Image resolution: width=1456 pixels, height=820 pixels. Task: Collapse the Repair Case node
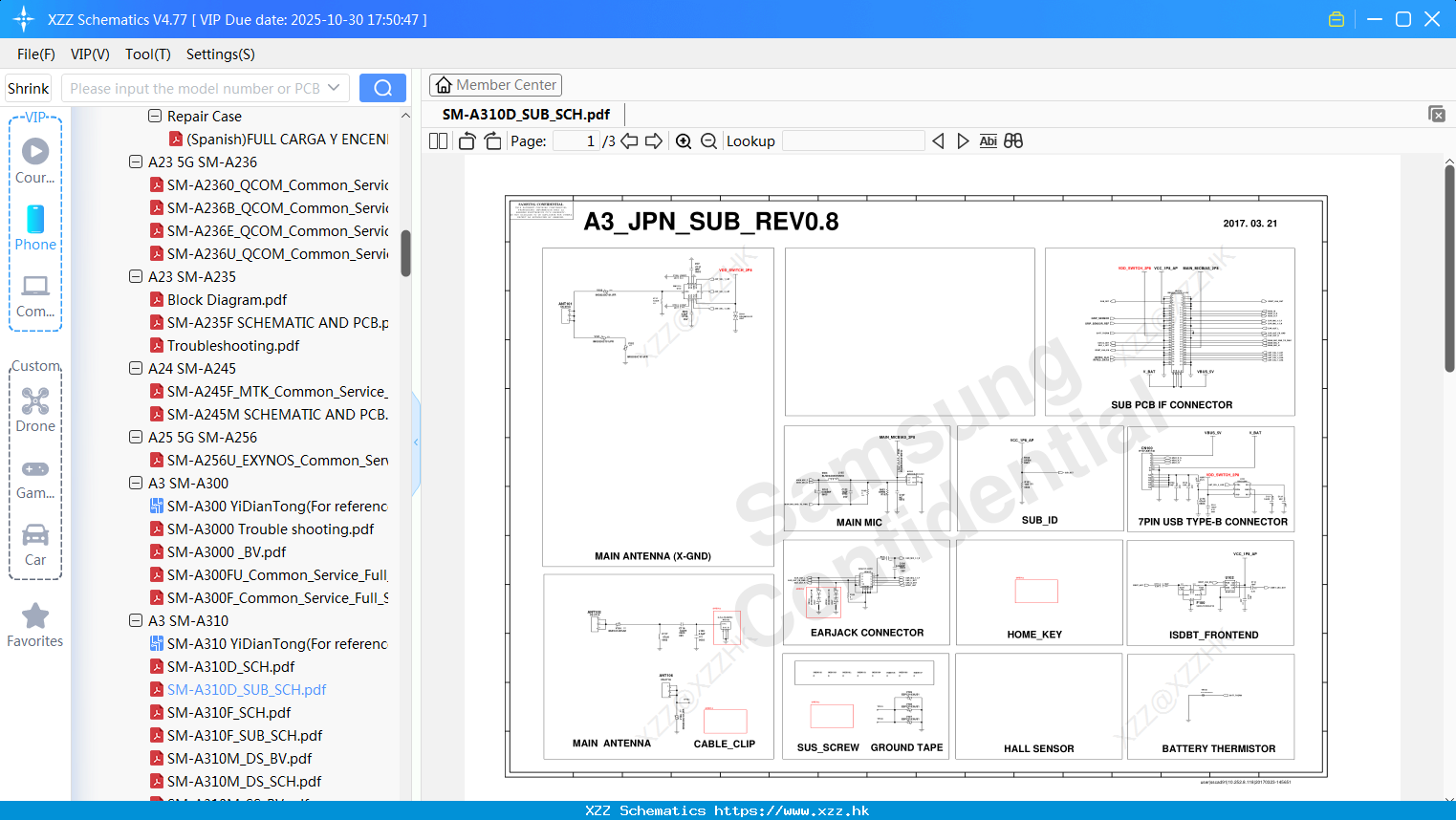pyautogui.click(x=155, y=116)
